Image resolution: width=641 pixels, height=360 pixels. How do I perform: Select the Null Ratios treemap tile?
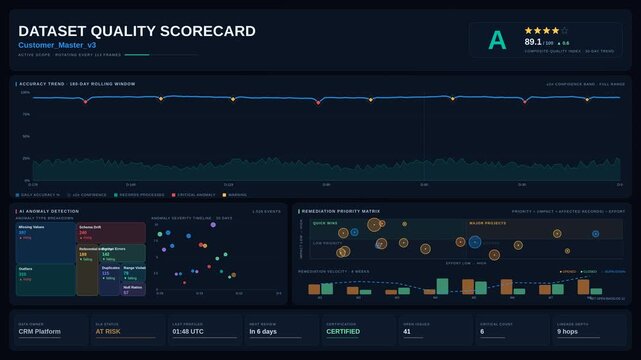click(x=133, y=289)
